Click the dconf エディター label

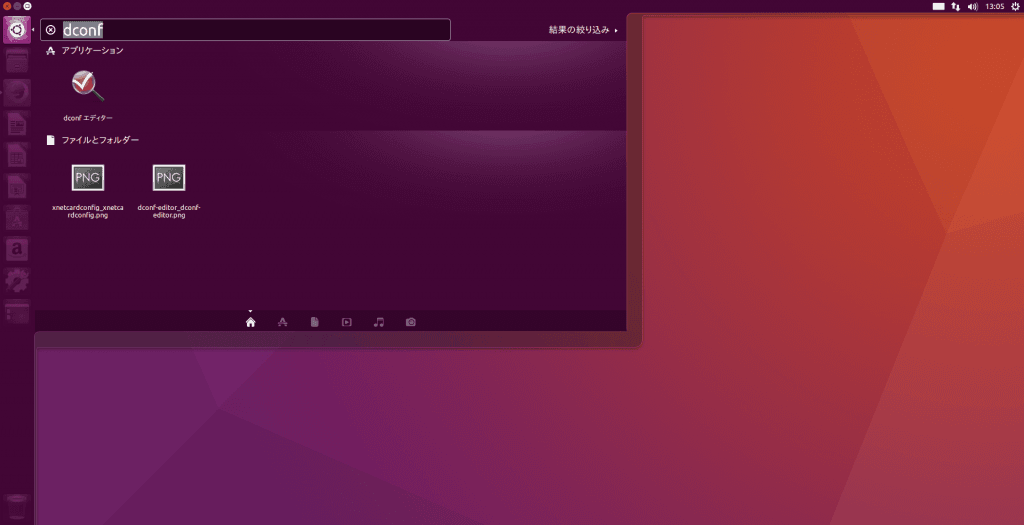(88, 118)
